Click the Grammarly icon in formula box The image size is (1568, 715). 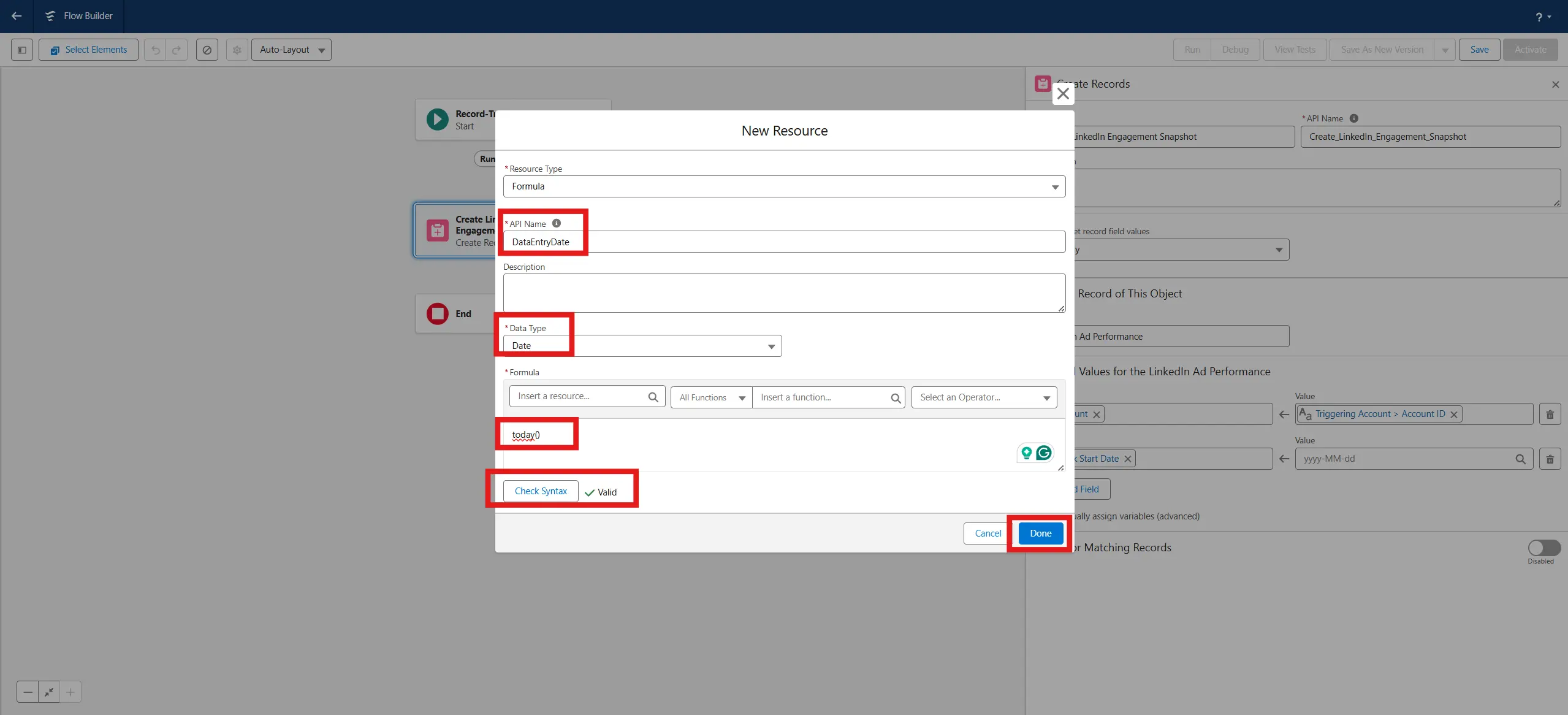click(1043, 453)
